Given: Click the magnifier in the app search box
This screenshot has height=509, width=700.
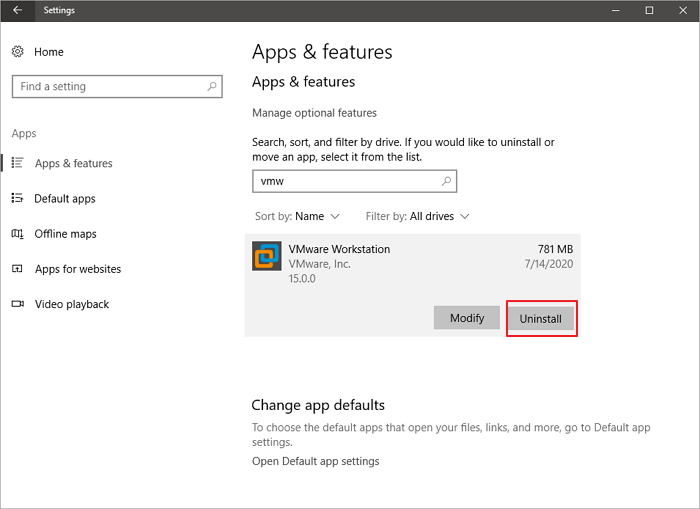Looking at the screenshot, I should pyautogui.click(x=447, y=181).
